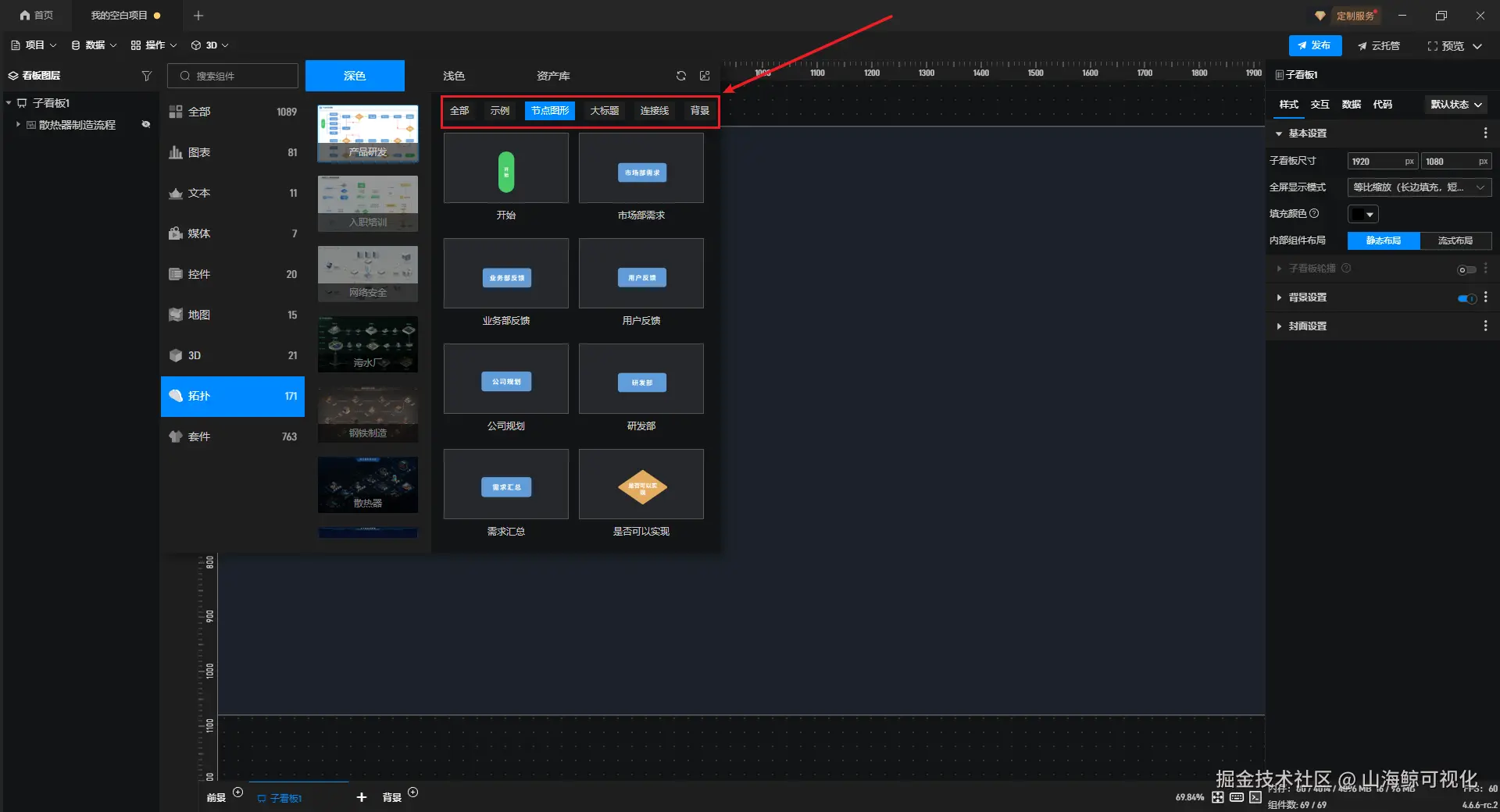Click the 云托管 cloud hosting button
This screenshot has height=812, width=1500.
(x=1379, y=46)
